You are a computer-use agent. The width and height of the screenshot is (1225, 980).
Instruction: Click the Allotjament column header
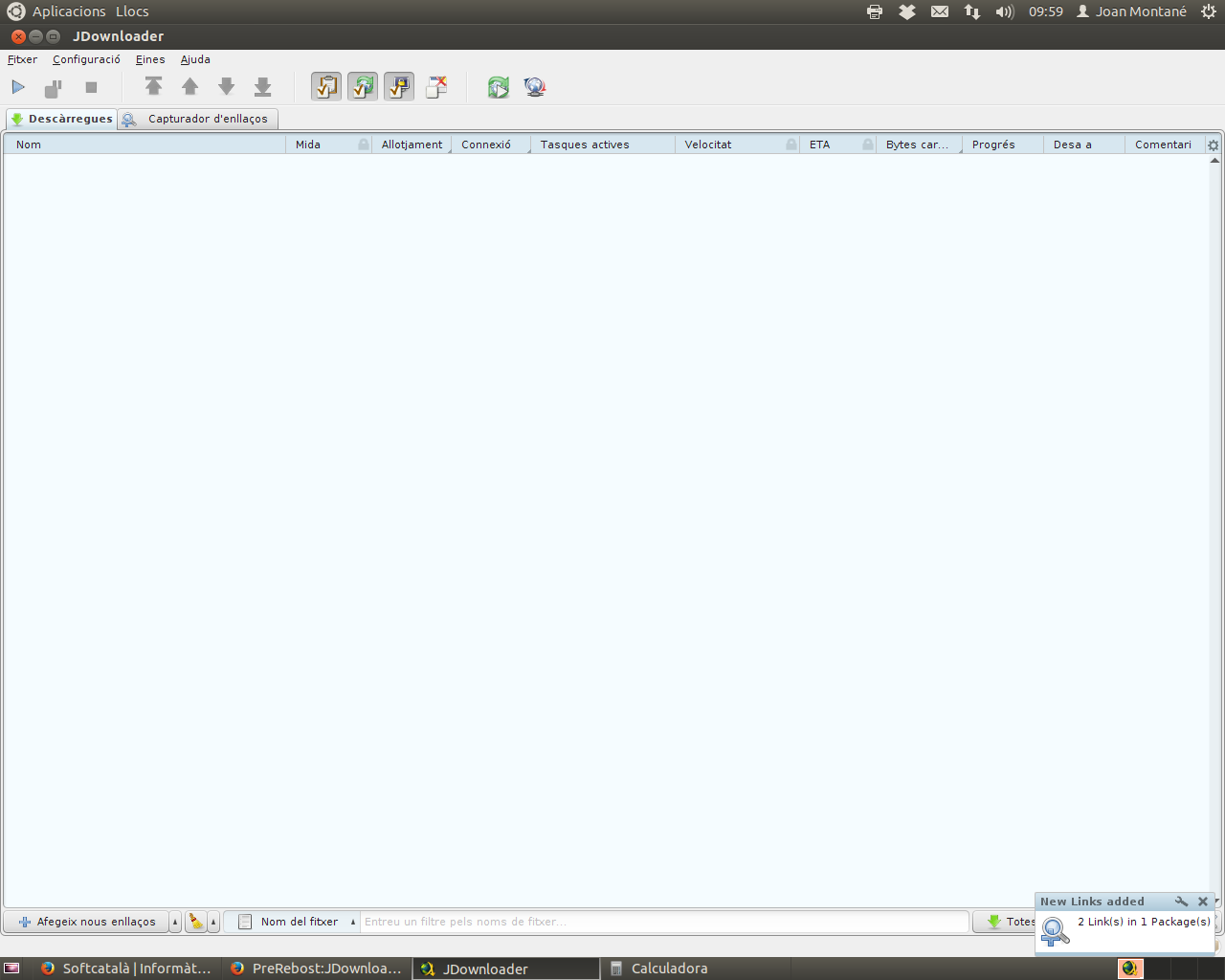[x=412, y=145]
